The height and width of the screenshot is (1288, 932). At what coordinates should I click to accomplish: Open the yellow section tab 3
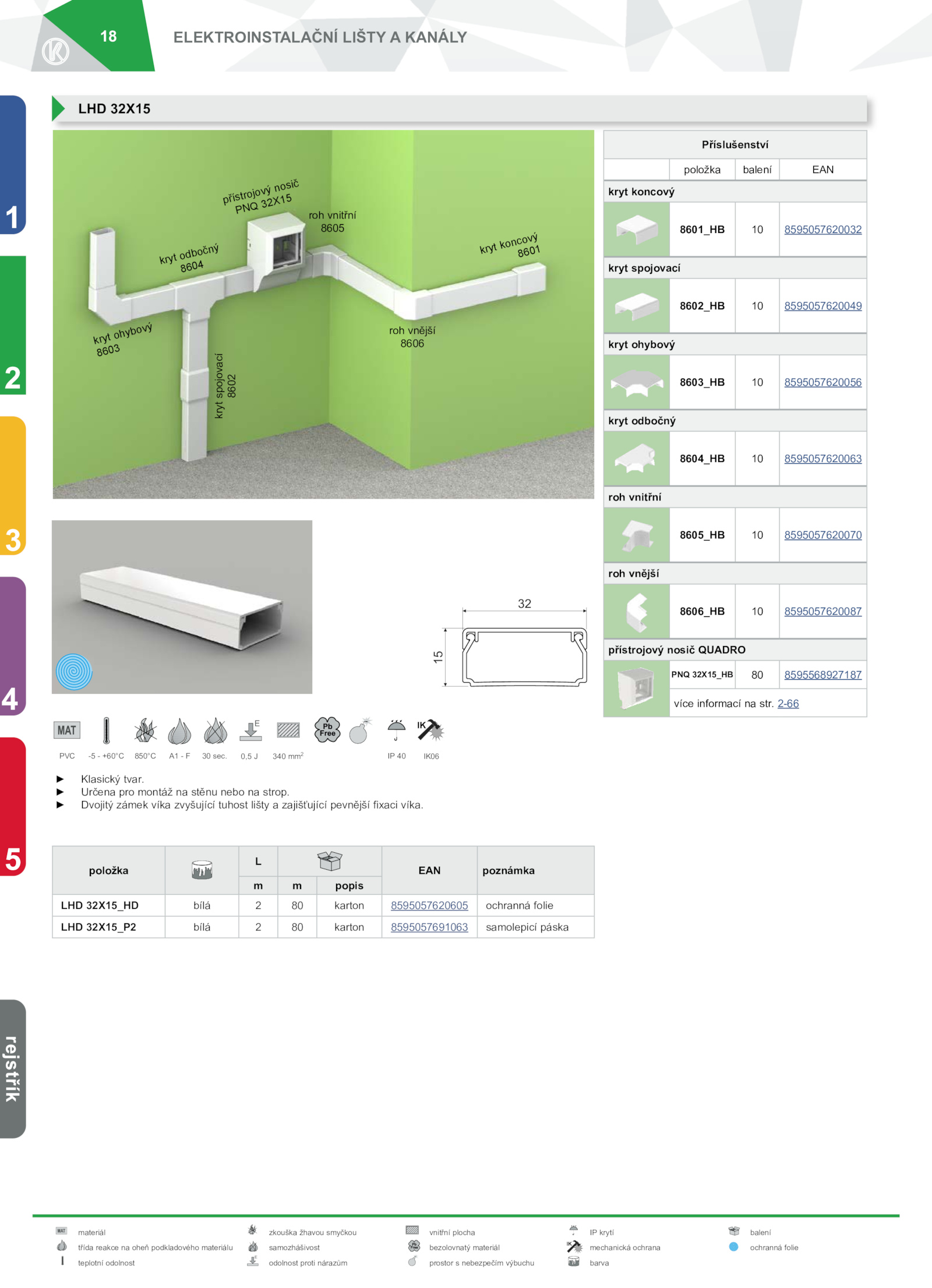[13, 486]
